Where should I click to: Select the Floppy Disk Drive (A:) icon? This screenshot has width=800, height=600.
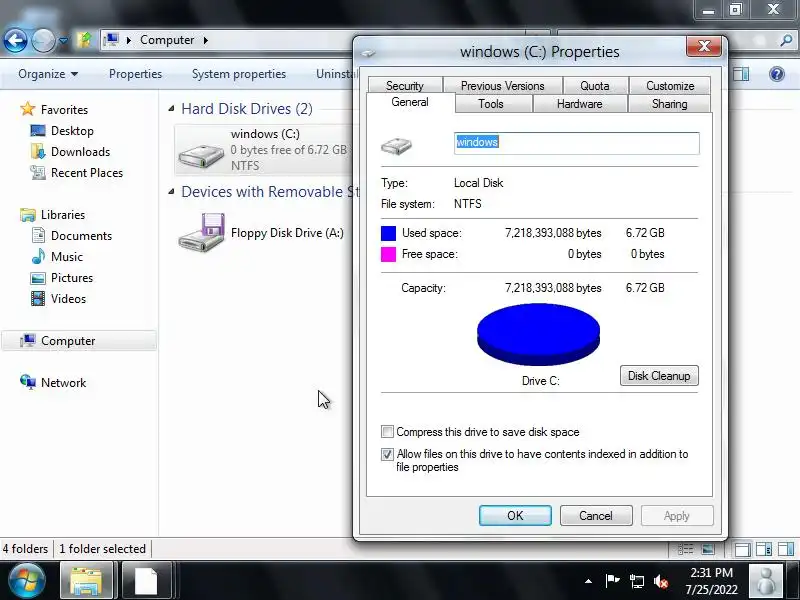click(201, 233)
